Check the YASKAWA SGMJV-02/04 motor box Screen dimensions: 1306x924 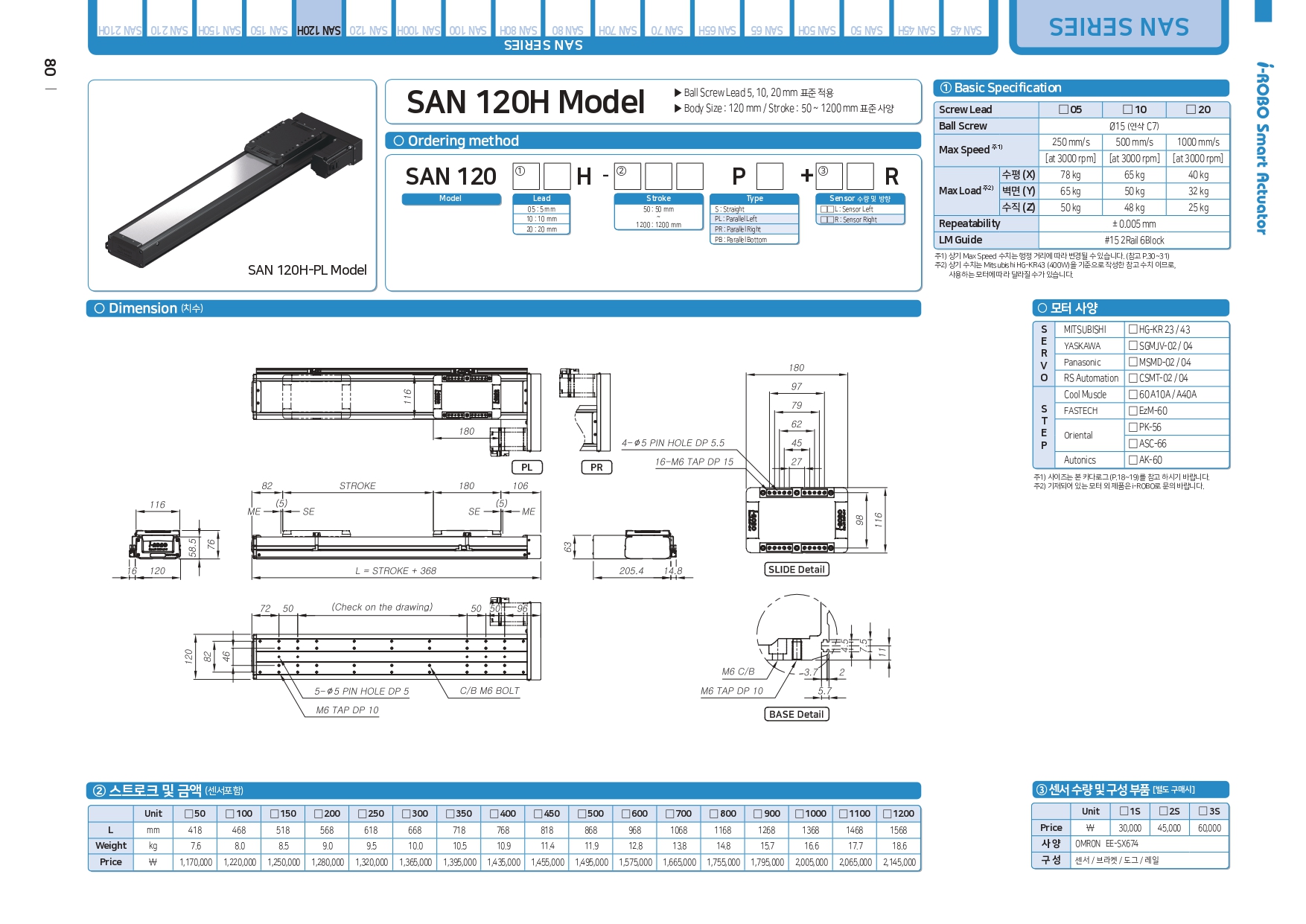(1133, 345)
